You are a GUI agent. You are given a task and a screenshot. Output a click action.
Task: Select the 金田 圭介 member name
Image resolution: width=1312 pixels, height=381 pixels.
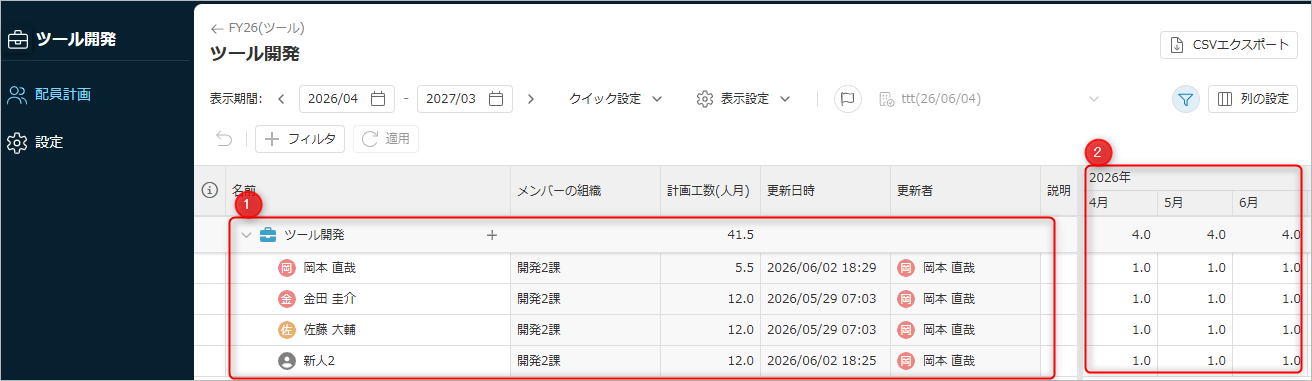tap(329, 298)
